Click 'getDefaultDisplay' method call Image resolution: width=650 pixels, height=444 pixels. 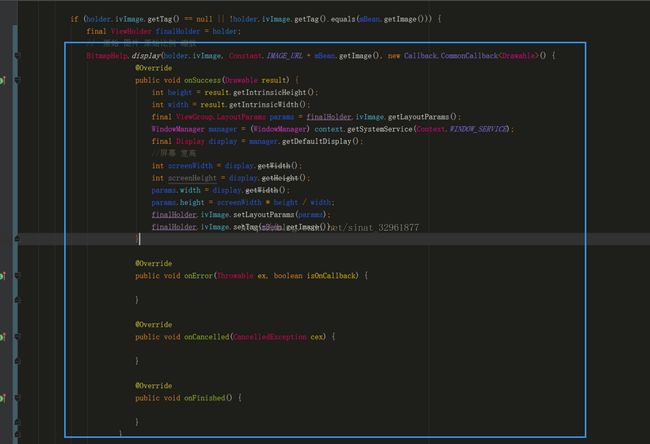(x=317, y=141)
